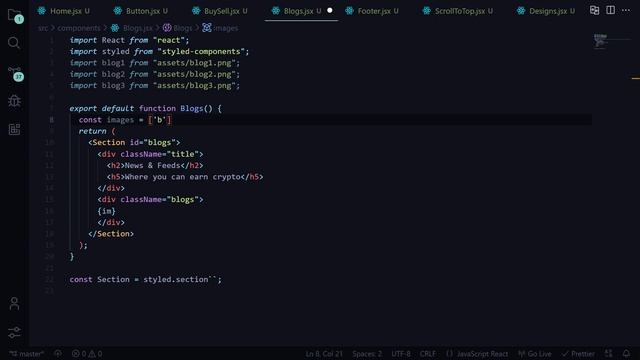Open the Manage settings gear
This screenshot has height=360, width=640.
pos(14,332)
